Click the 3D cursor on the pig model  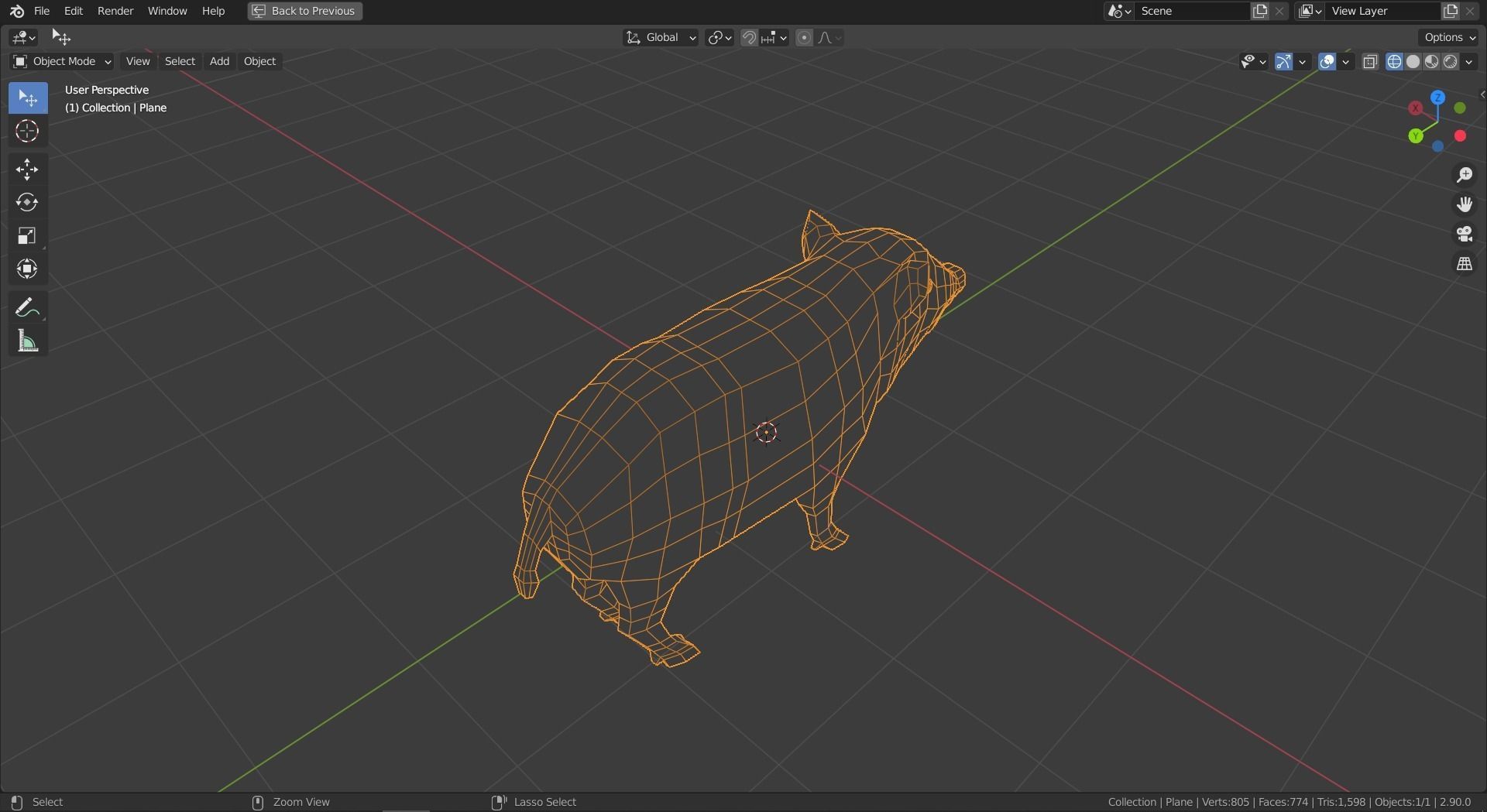tap(766, 433)
